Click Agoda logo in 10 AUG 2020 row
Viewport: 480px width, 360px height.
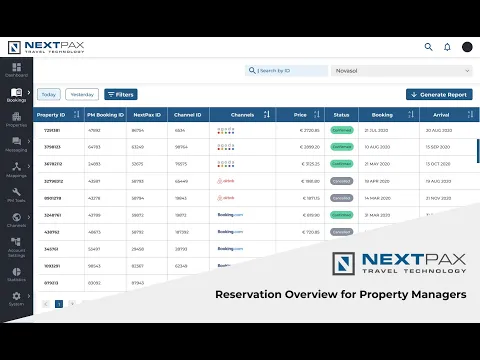226,147
